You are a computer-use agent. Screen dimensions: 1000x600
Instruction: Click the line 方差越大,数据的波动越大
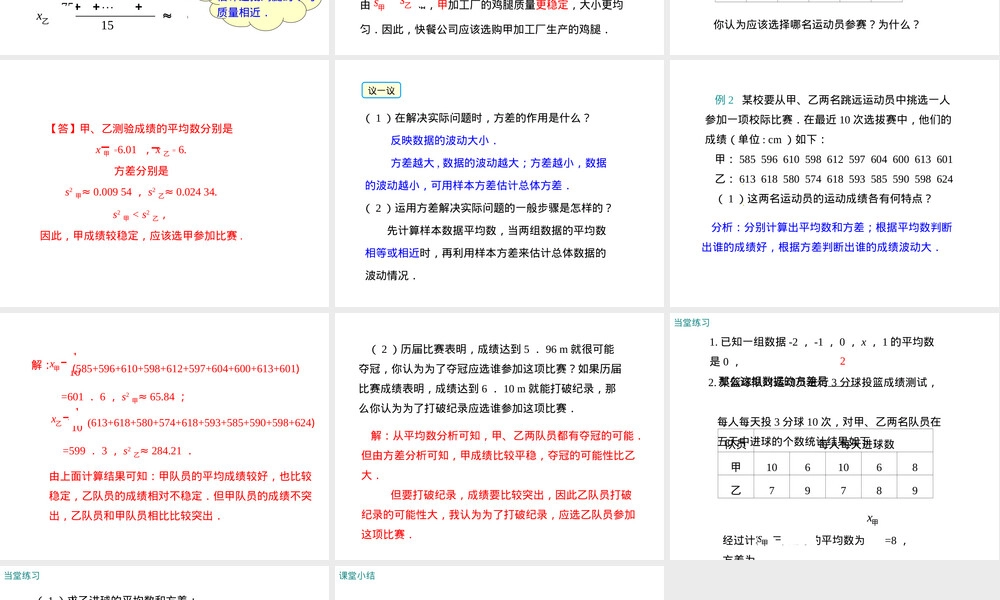click(x=498, y=163)
